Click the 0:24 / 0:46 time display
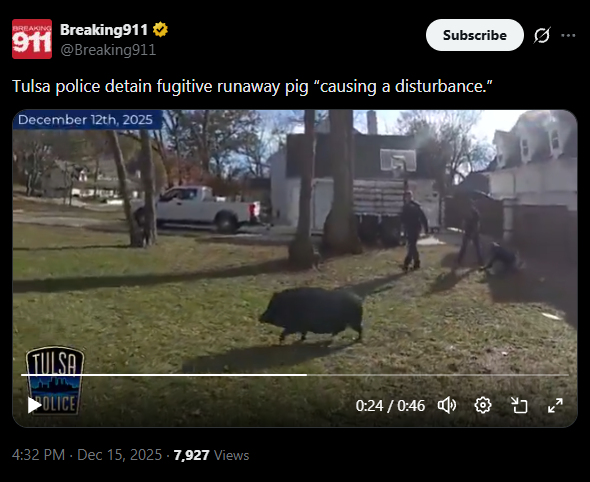 [x=390, y=406]
